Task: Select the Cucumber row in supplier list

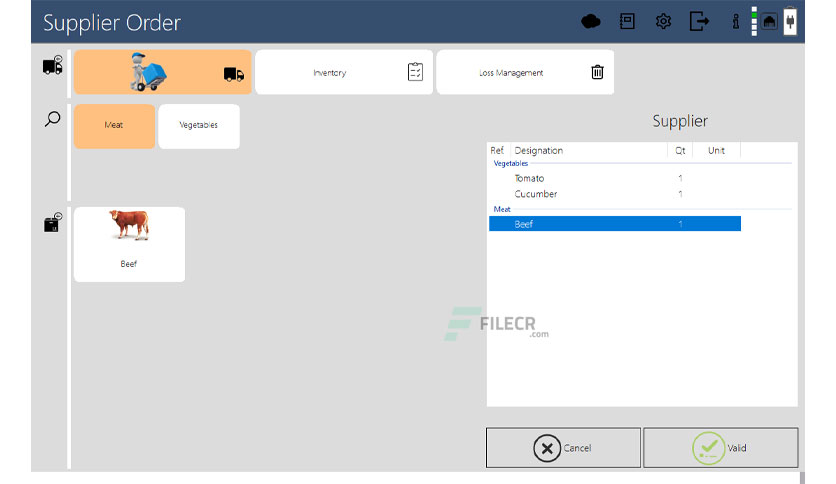Action: [x=615, y=194]
